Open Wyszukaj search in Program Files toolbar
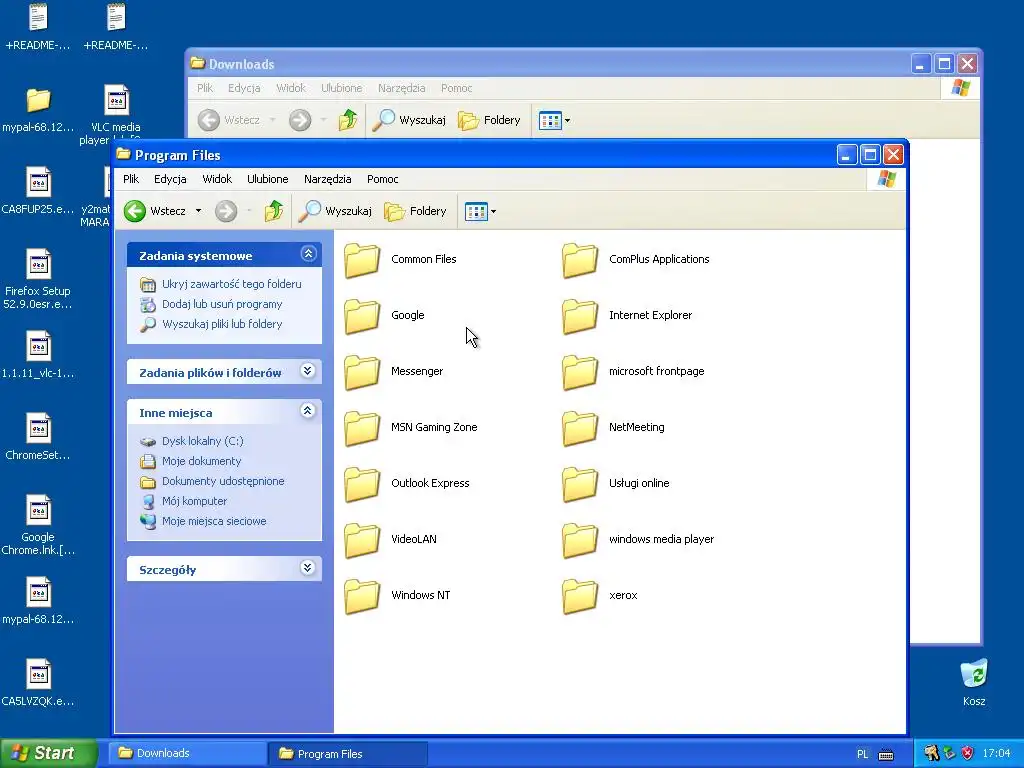The image size is (1024, 768). (335, 211)
